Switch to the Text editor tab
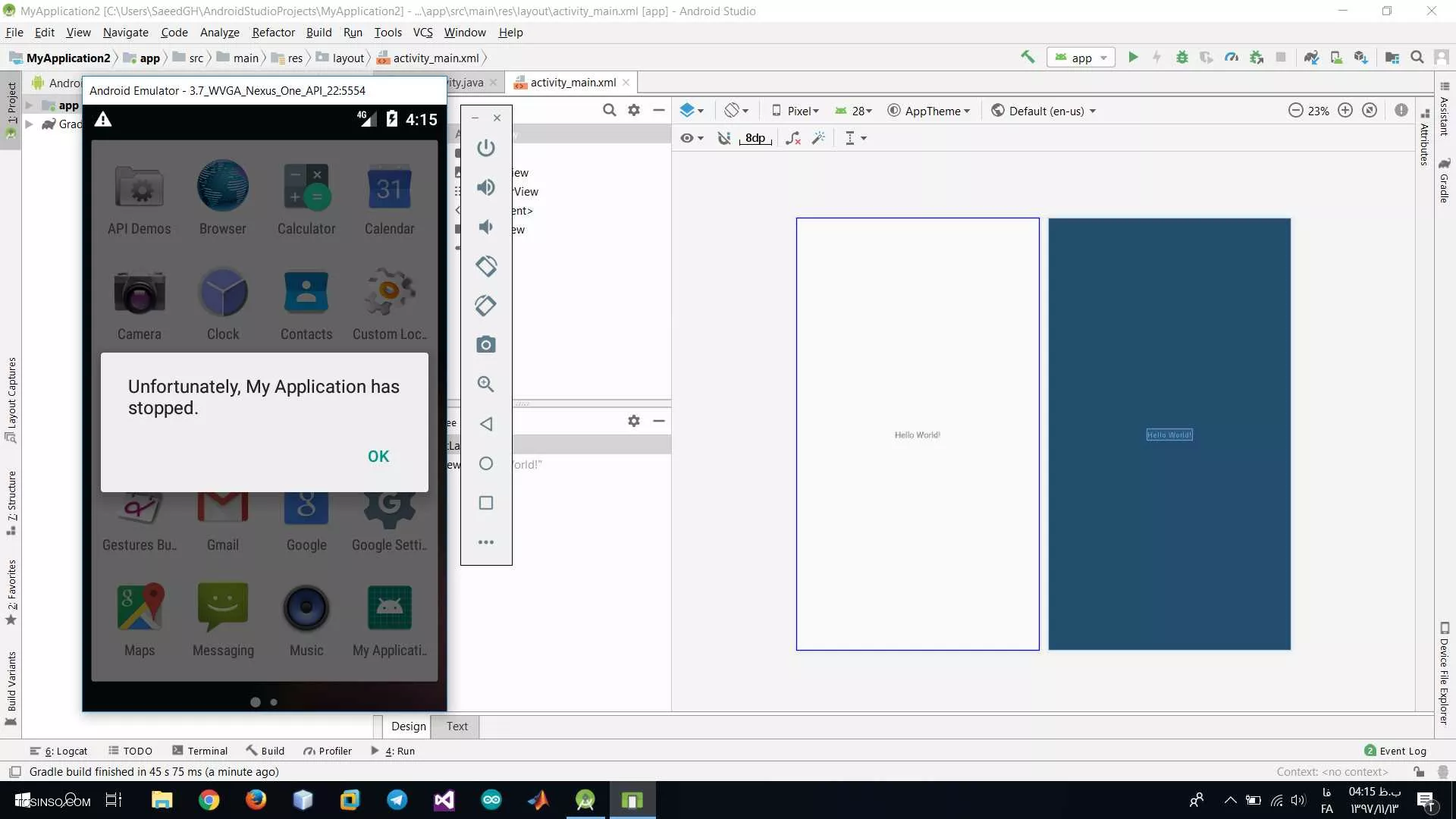1456x819 pixels. pos(457,726)
